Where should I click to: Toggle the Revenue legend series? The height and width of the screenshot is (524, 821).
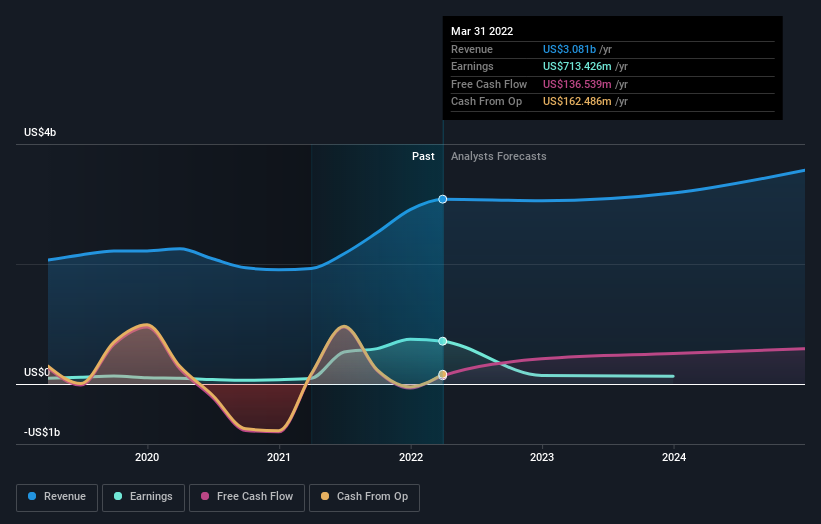point(57,497)
